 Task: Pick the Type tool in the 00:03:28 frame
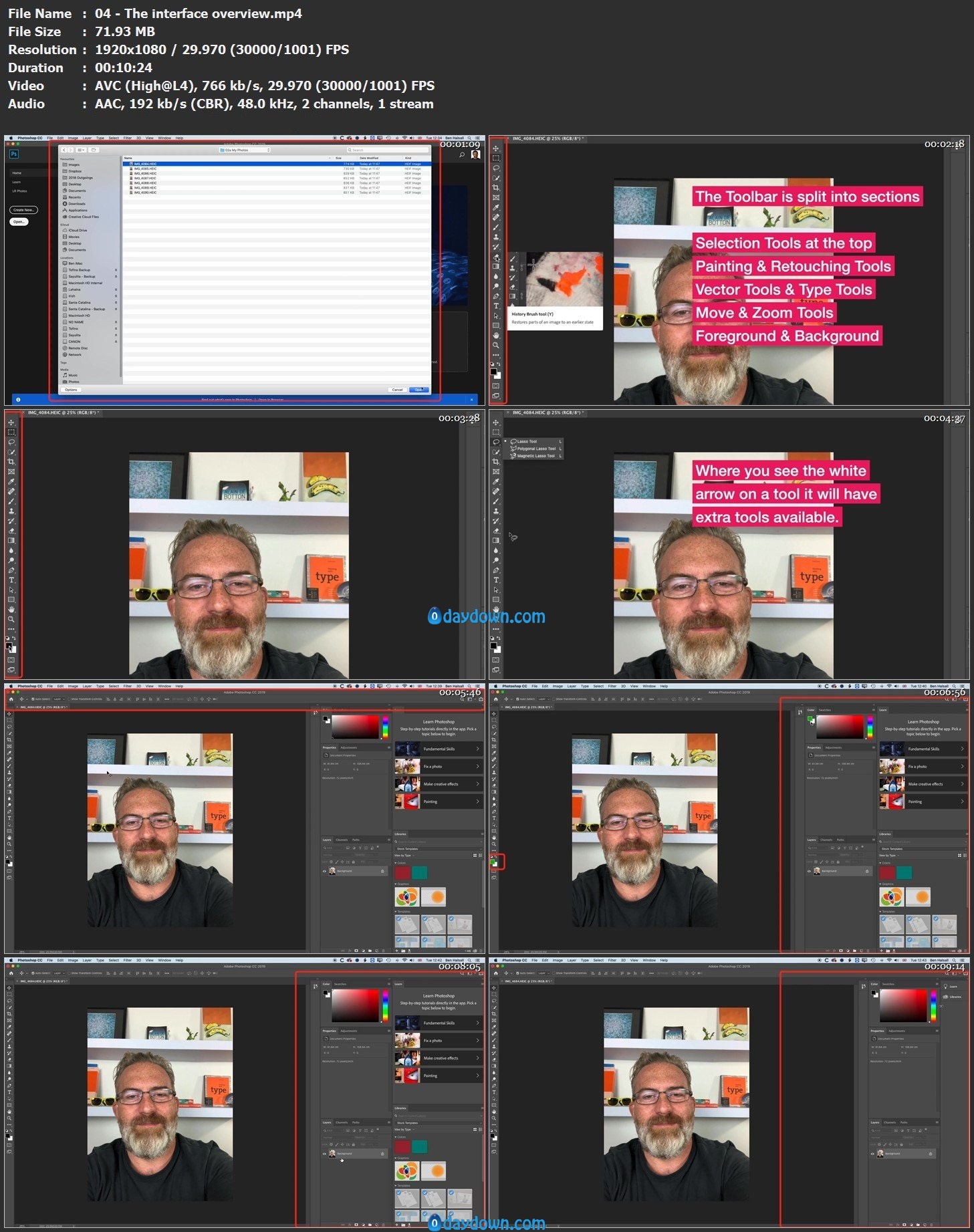click(11, 580)
